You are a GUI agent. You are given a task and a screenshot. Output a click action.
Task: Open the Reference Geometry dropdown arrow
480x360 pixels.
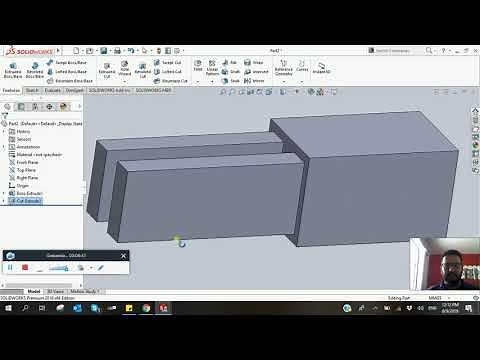click(x=284, y=81)
